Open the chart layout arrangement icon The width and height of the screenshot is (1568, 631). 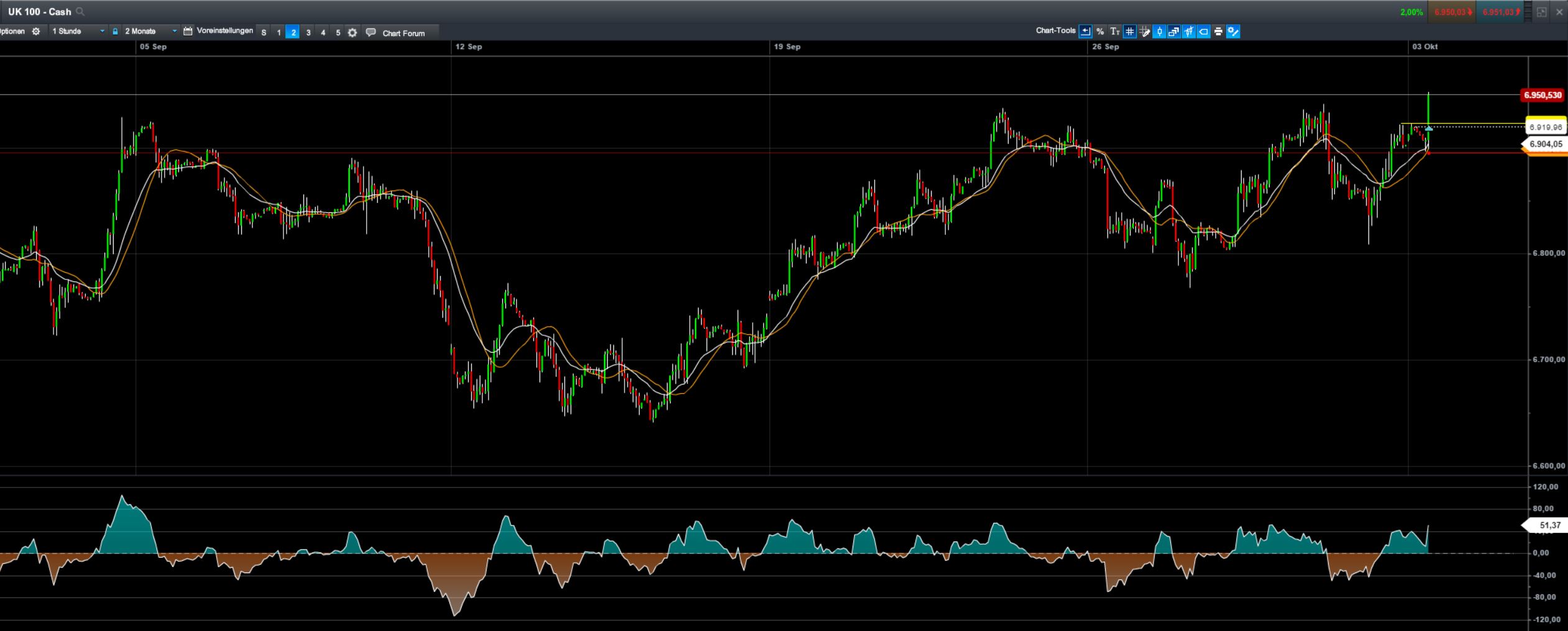(x=1174, y=31)
